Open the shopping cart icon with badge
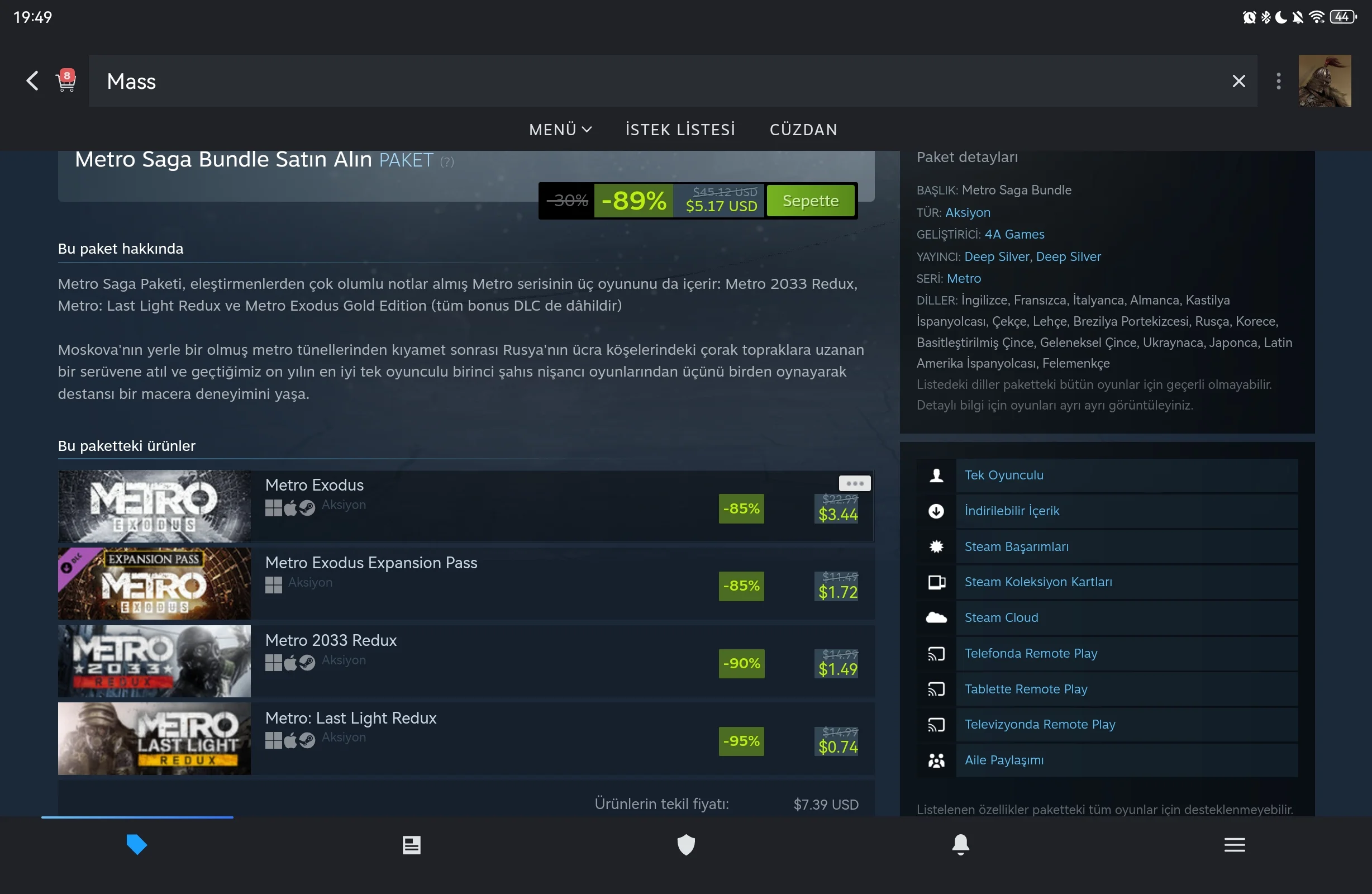Image resolution: width=1372 pixels, height=894 pixels. point(66,81)
